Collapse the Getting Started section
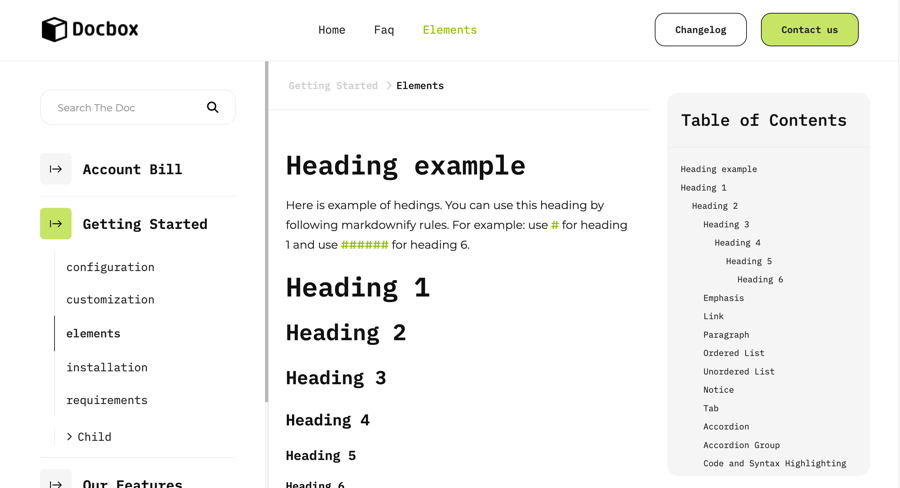Viewport: 900px width, 488px height. (x=145, y=224)
